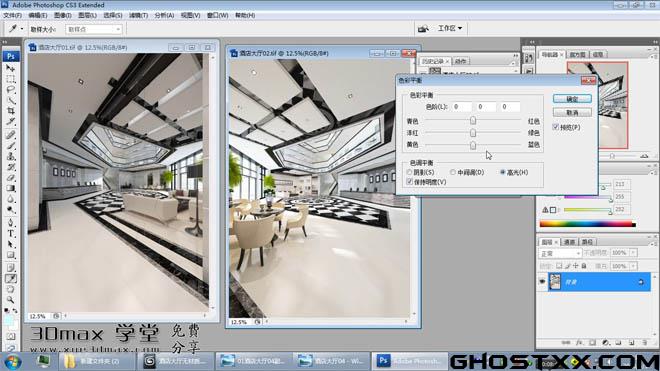The width and height of the screenshot is (660, 371).
Task: Select the Type tool
Action: (11, 234)
